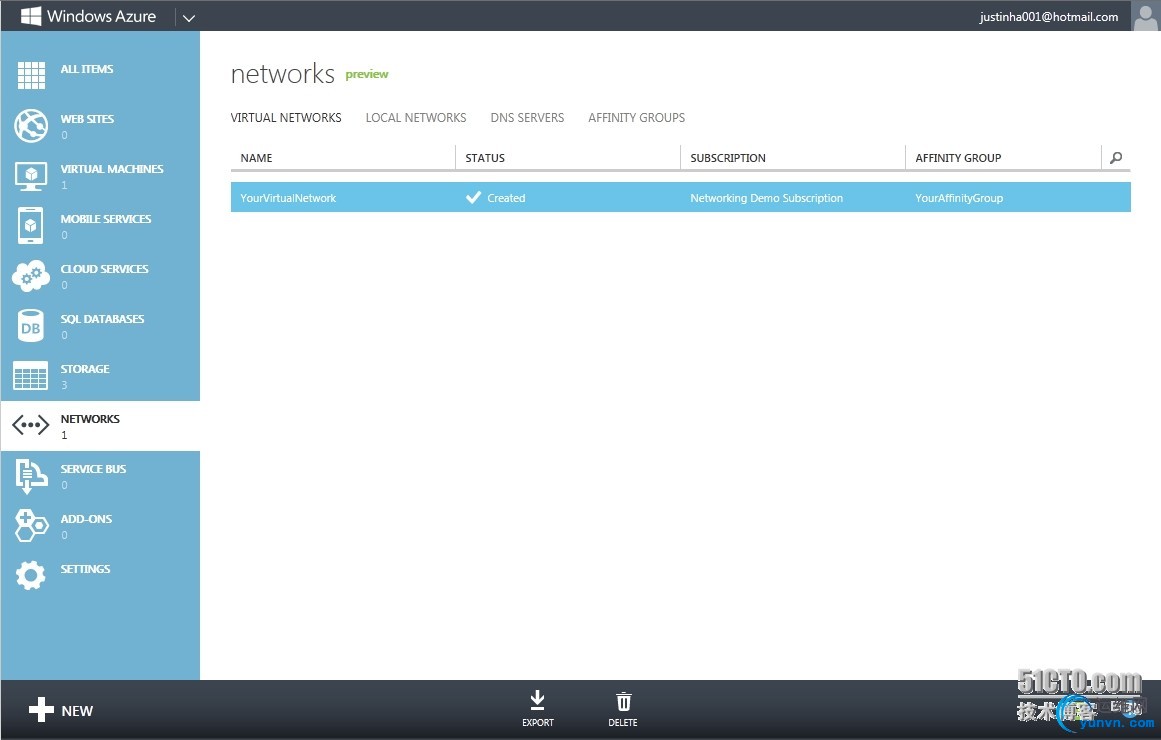Switch to the Virtual Networks tab
Viewport: 1161px width, 740px height.
point(286,118)
